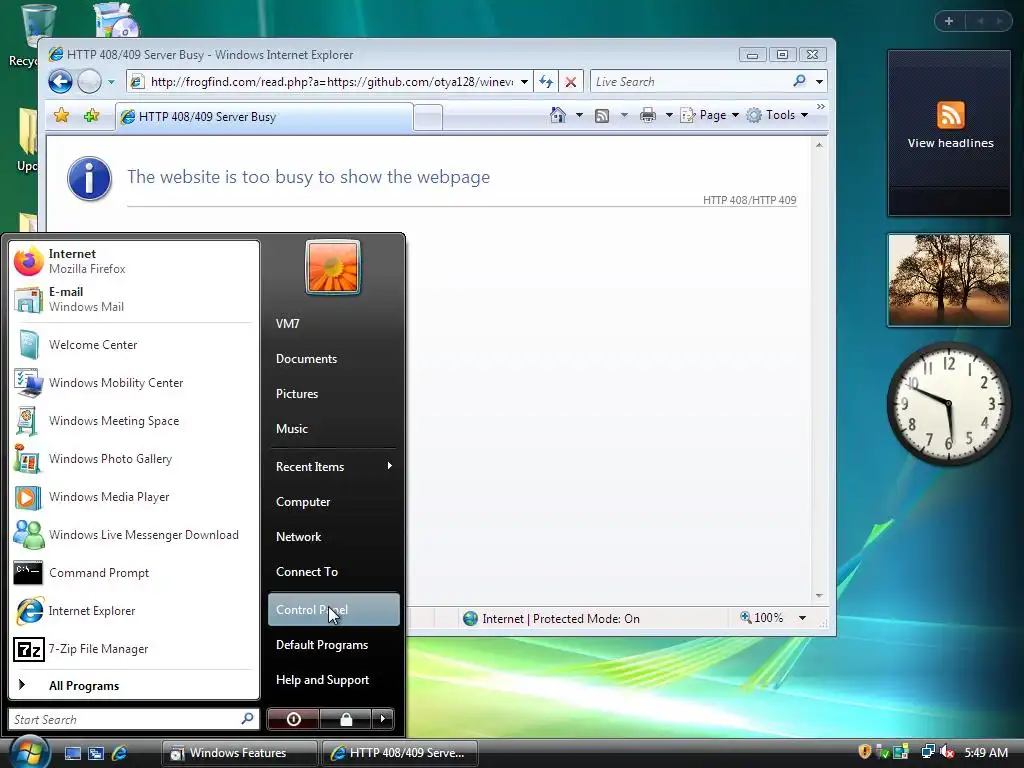Click the Print icon in IE toolbar
This screenshot has width=1024, height=768.
[x=648, y=116]
